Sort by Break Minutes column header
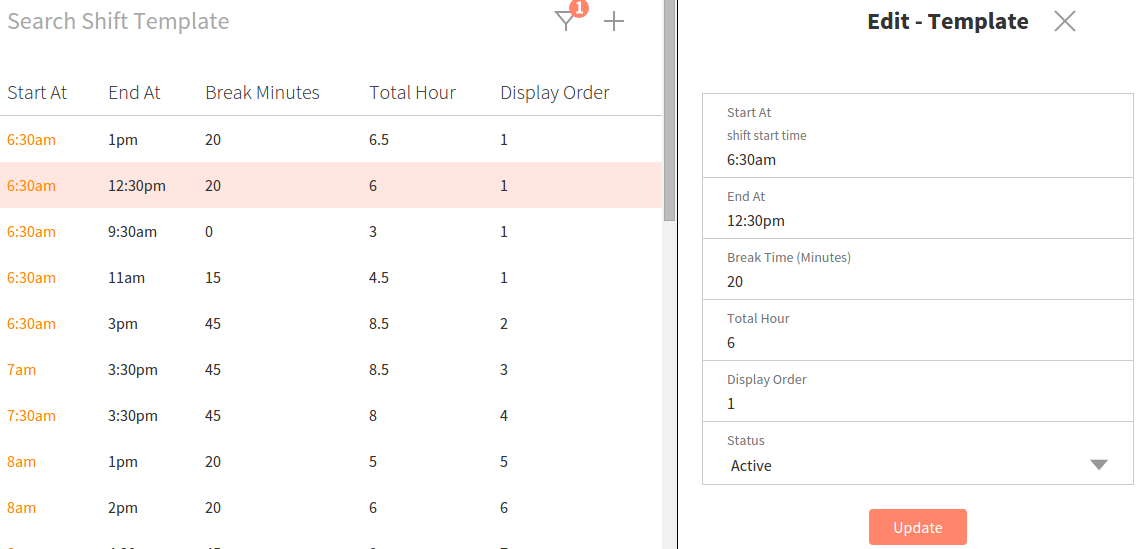Viewport: 1142px width, 549px height. [262, 93]
